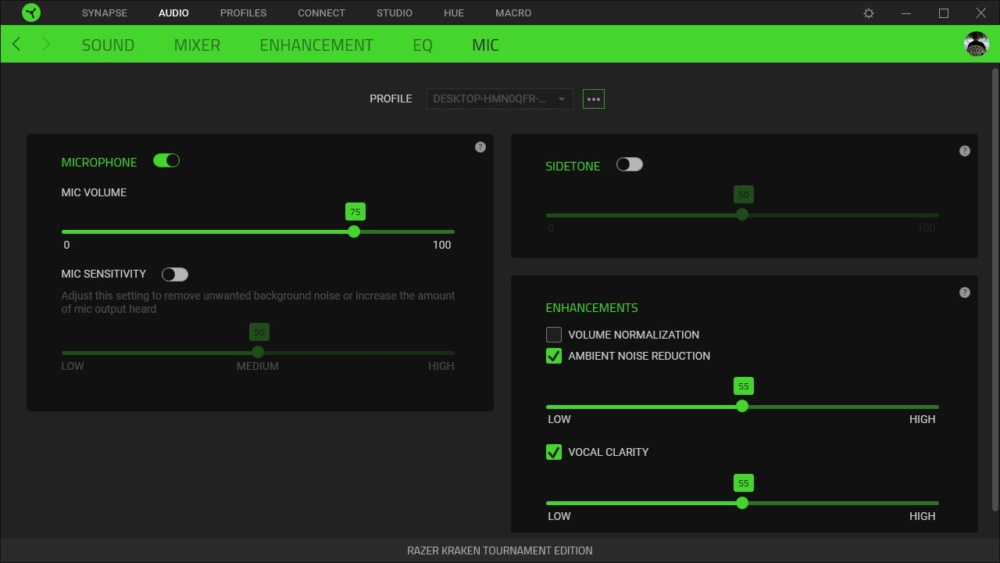Click the Razer logo icon
Viewport: 1000px width, 563px height.
(31, 12)
